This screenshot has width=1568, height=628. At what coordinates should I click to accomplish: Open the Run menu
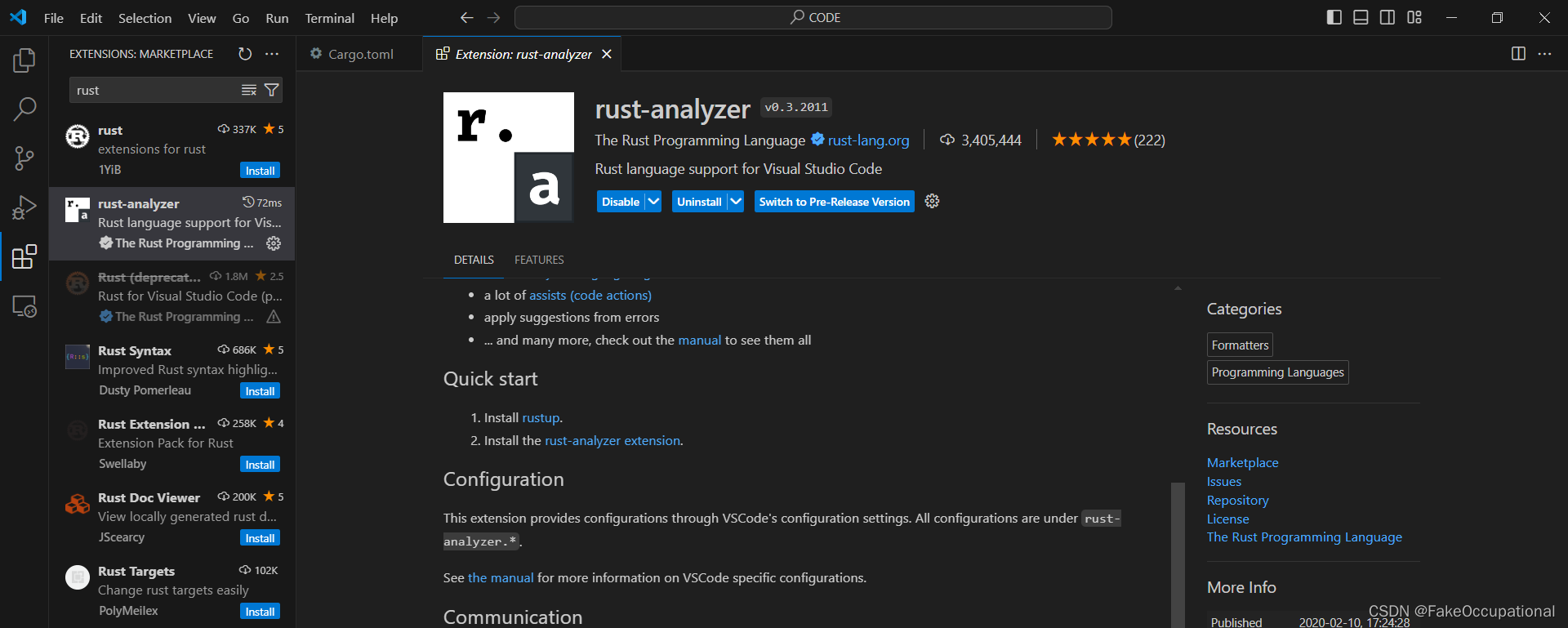tap(277, 18)
